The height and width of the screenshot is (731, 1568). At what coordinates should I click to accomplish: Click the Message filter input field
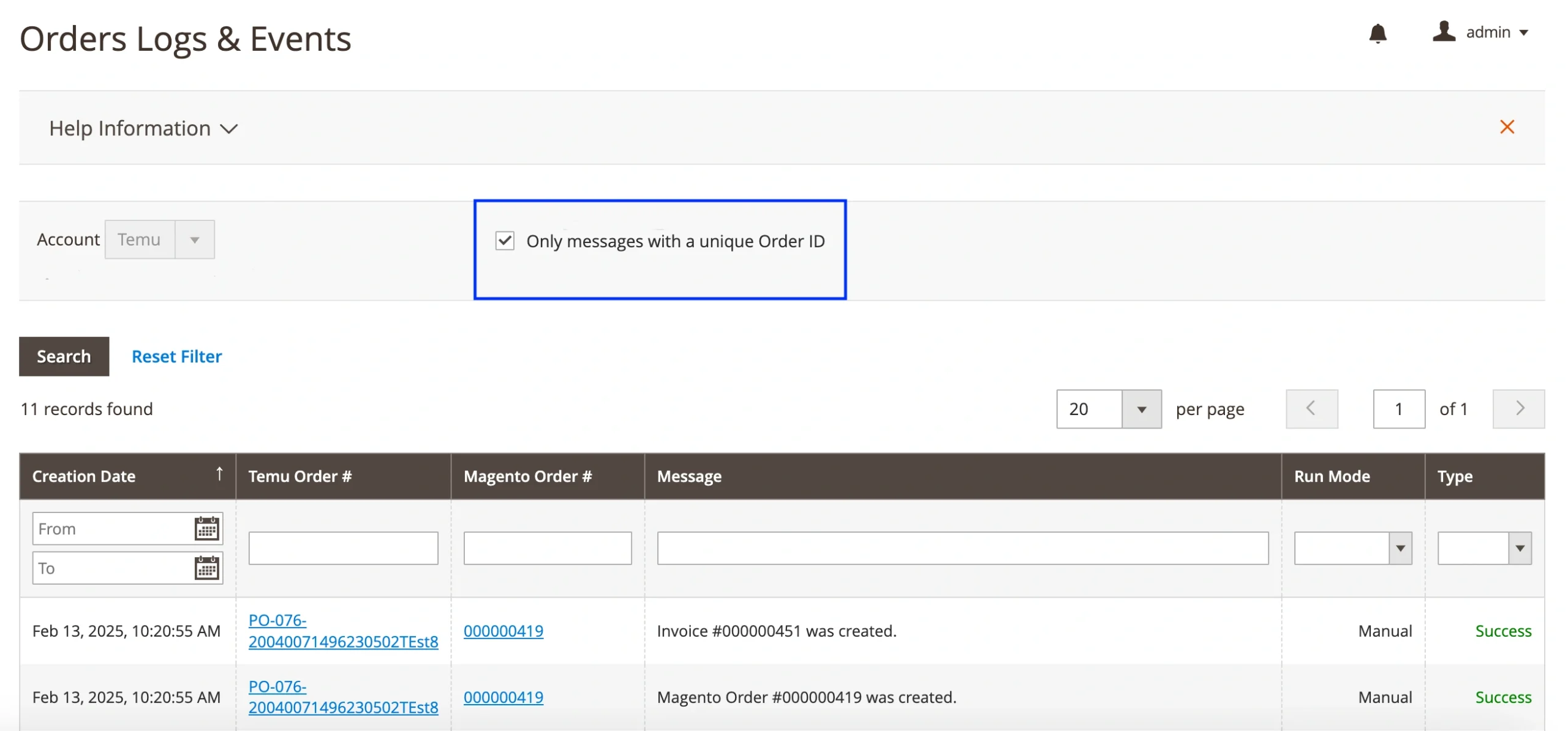pyautogui.click(x=962, y=548)
